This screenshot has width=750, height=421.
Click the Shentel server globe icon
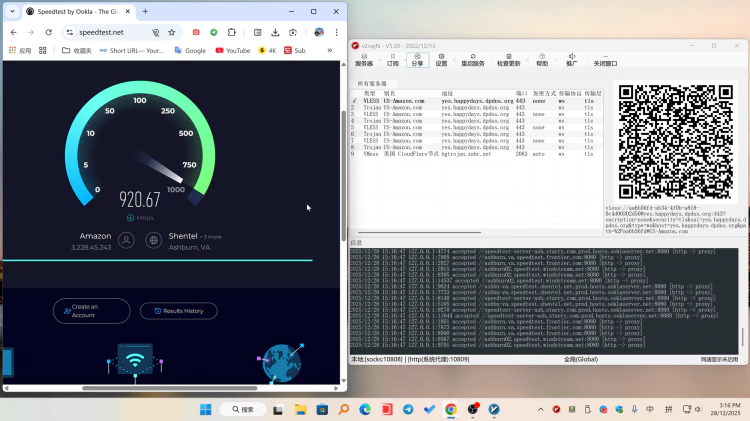click(x=154, y=240)
